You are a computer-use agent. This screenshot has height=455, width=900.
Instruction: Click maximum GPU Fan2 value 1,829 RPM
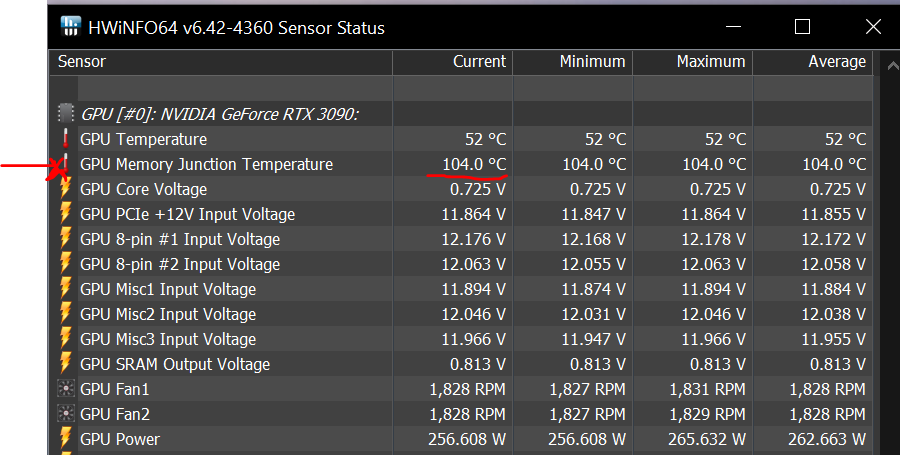pyautogui.click(x=708, y=414)
